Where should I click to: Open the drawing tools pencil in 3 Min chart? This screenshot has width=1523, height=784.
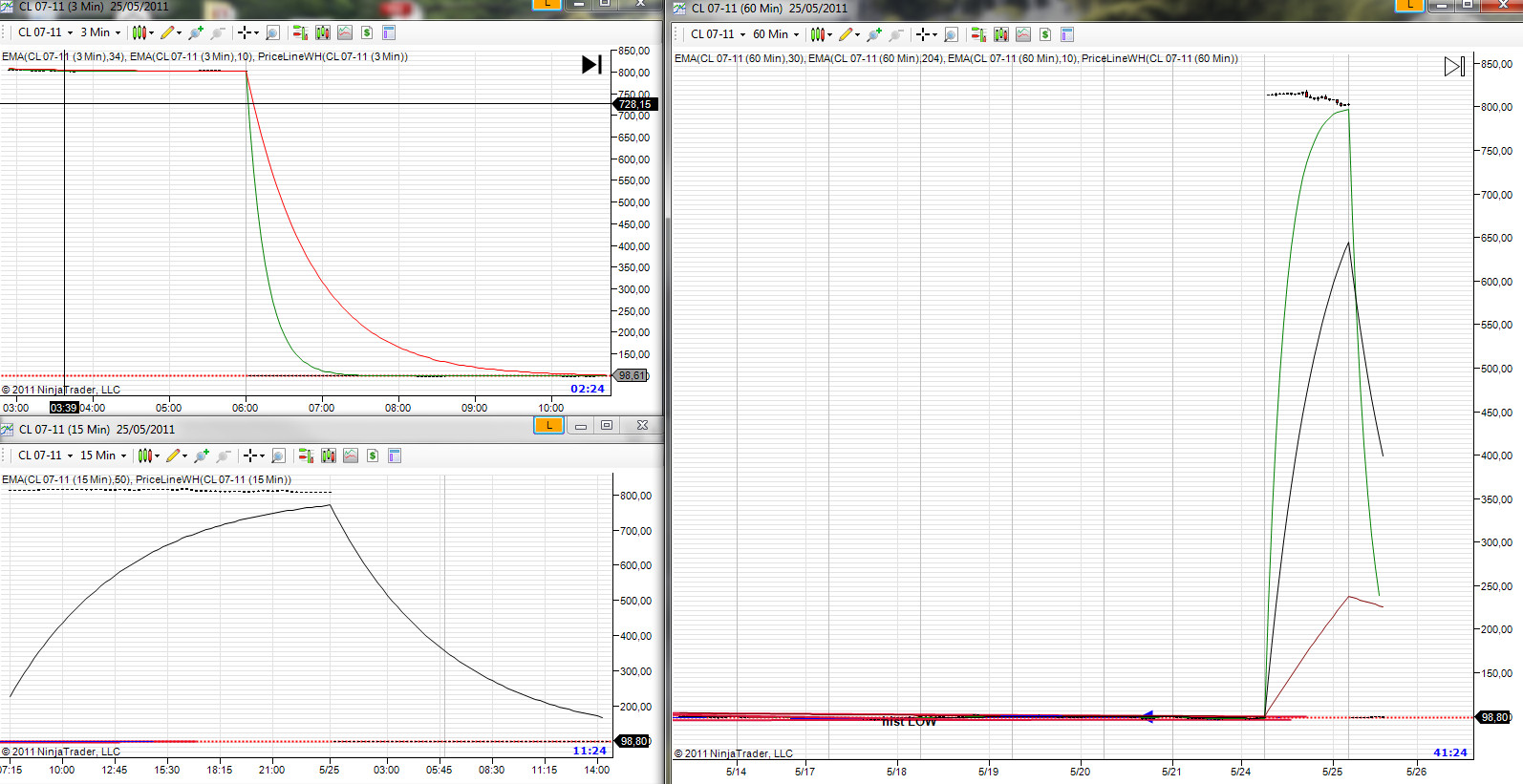168,32
